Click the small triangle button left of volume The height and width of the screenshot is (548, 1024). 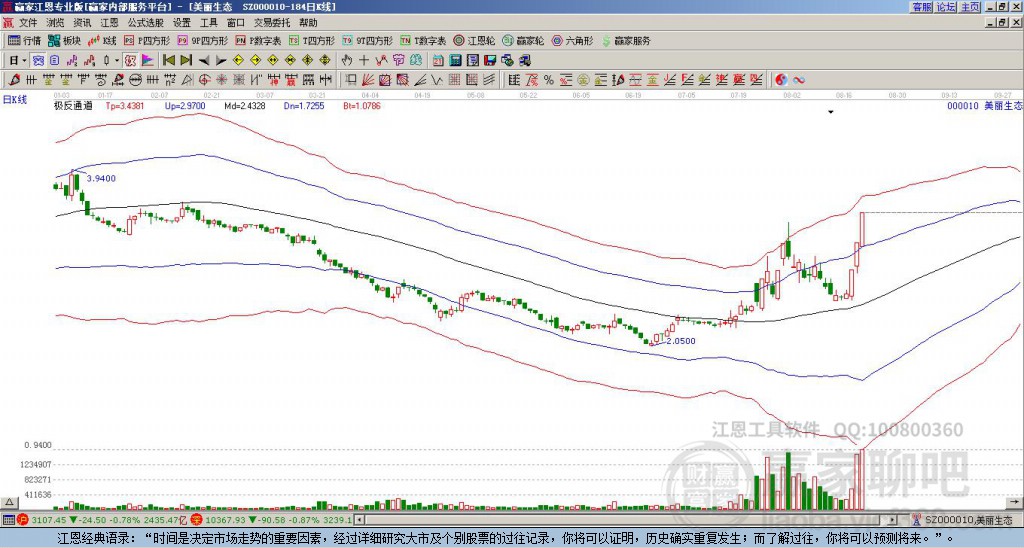click(x=9, y=502)
